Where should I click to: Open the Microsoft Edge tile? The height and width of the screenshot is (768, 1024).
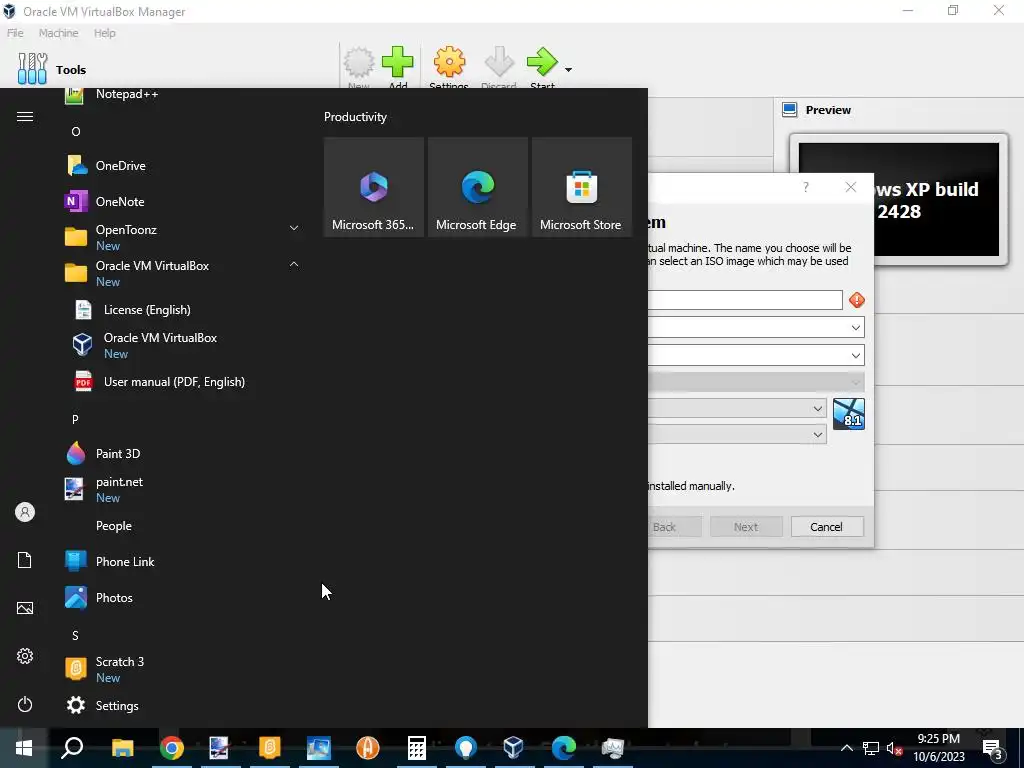tap(477, 187)
